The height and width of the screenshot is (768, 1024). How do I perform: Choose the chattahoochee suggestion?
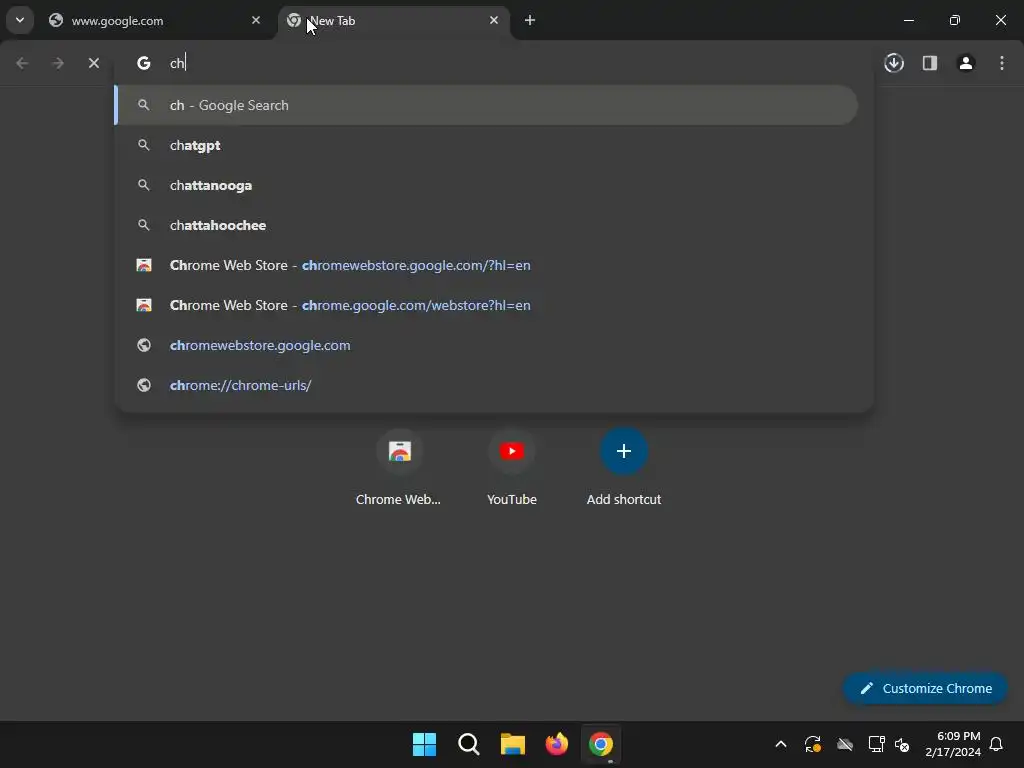tap(487, 225)
